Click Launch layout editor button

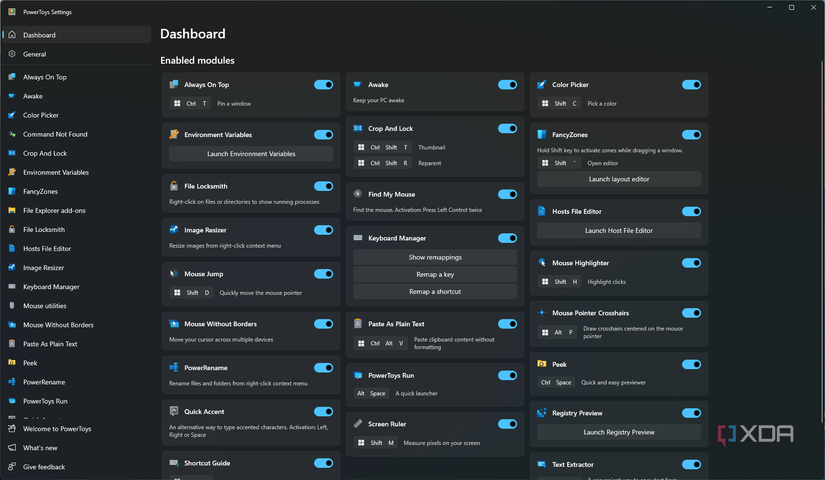pyautogui.click(x=619, y=179)
